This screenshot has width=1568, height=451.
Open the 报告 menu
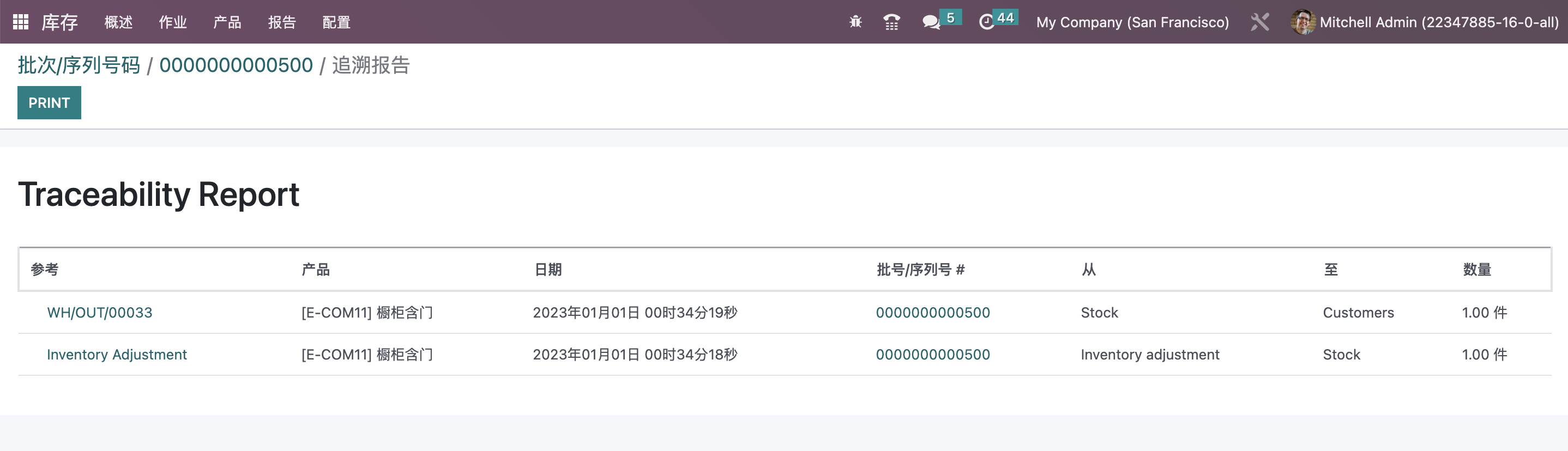[x=282, y=22]
